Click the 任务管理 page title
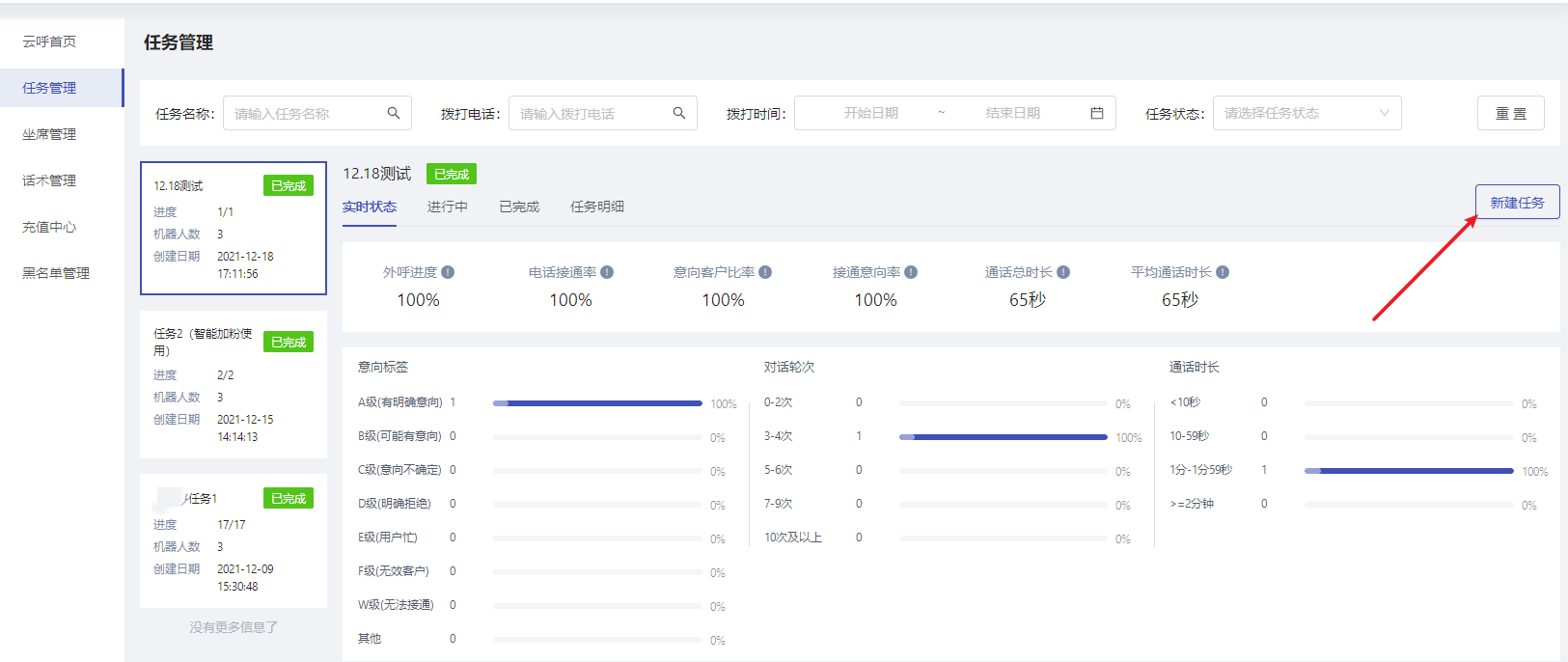The image size is (1568, 662). 179,42
